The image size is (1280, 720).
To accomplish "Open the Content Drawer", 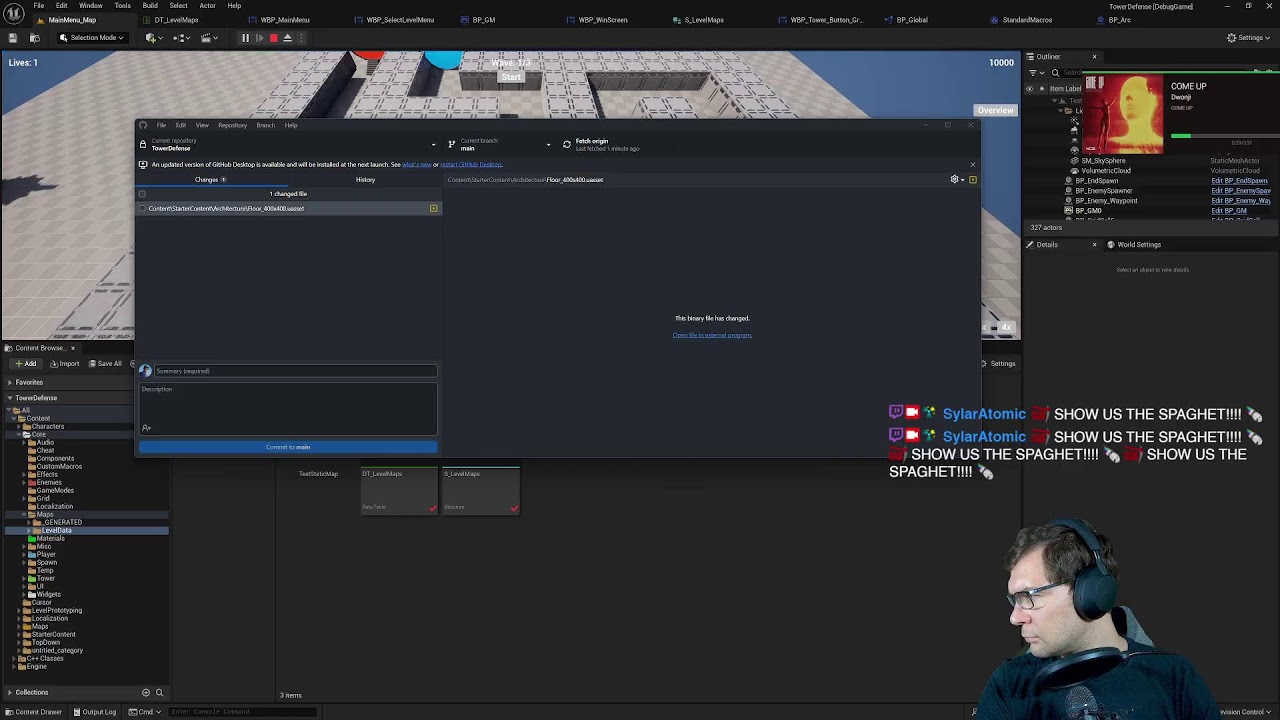I will pyautogui.click(x=33, y=712).
